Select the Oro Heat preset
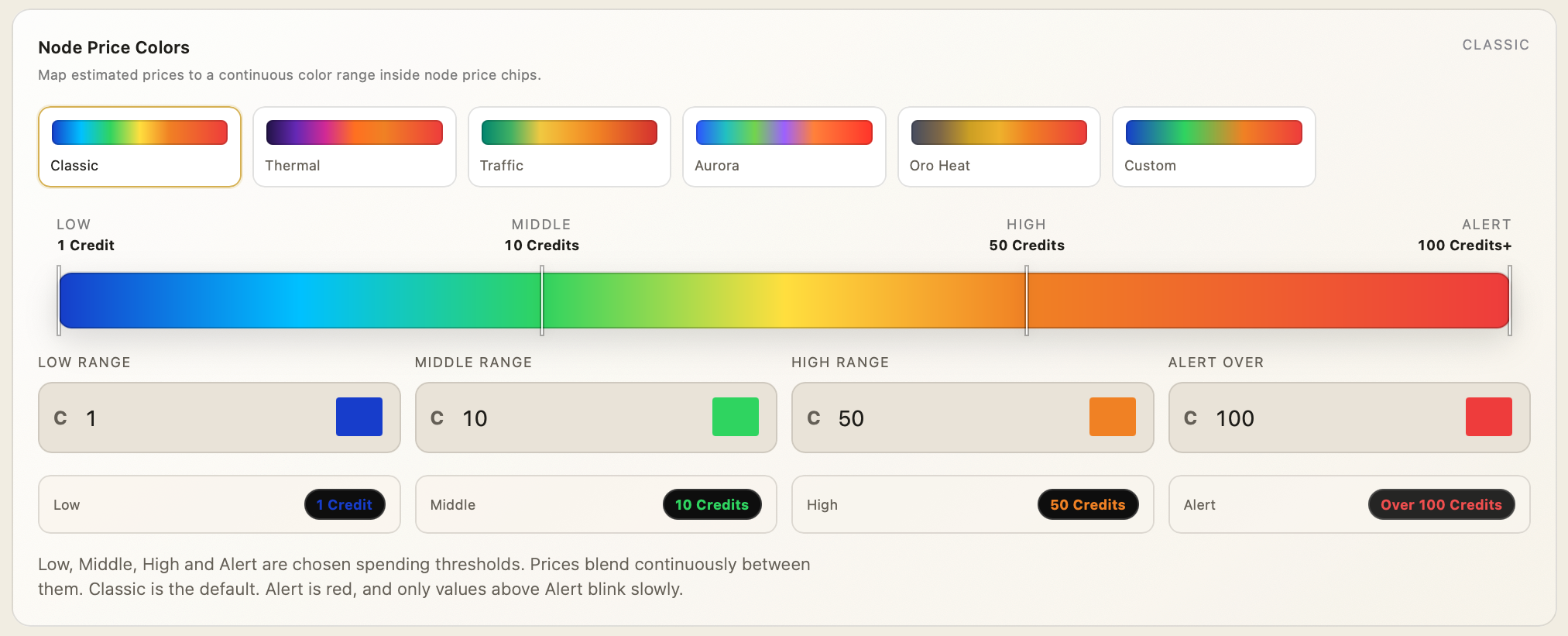1568x636 pixels. 999,146
